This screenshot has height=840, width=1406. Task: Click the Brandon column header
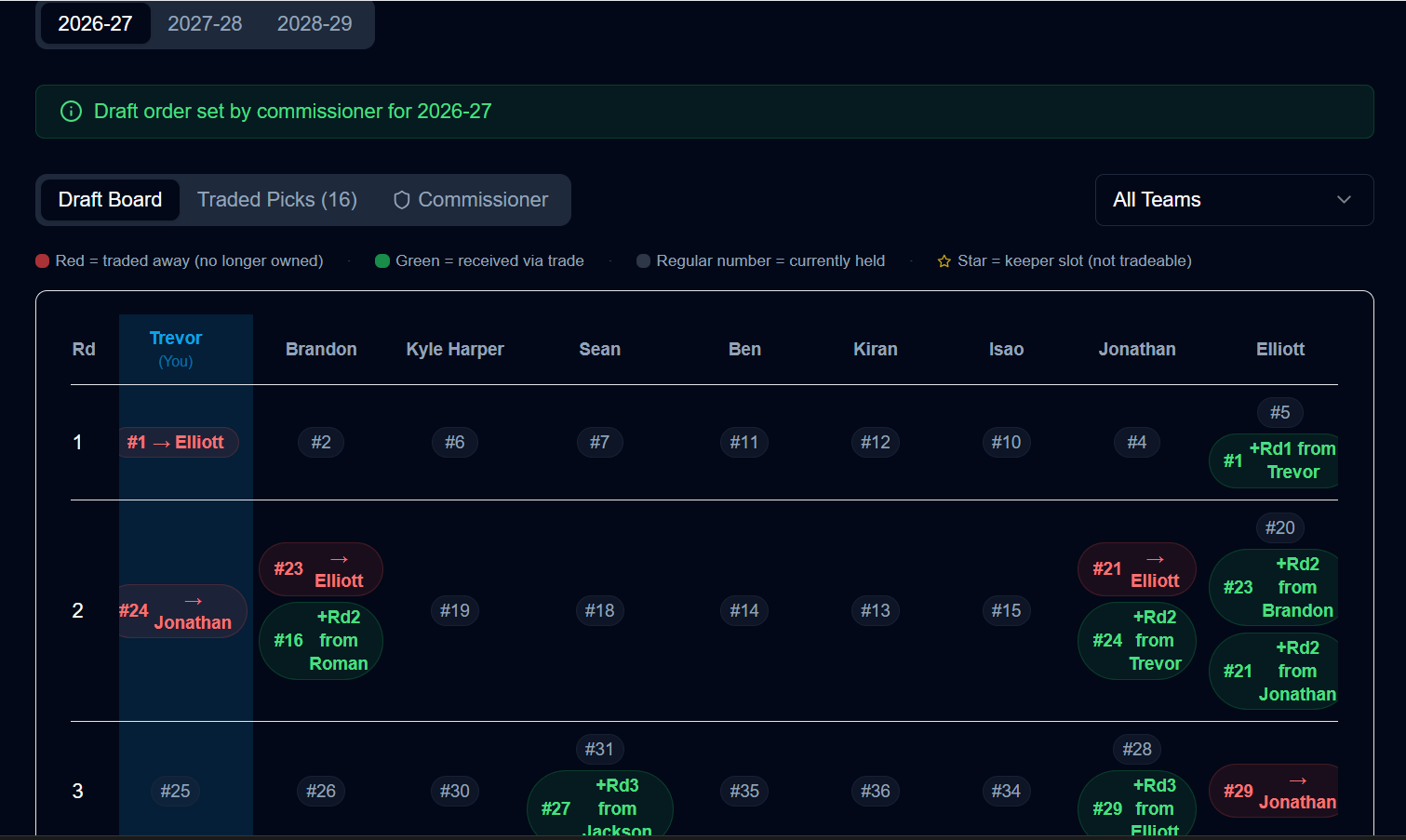click(x=321, y=349)
